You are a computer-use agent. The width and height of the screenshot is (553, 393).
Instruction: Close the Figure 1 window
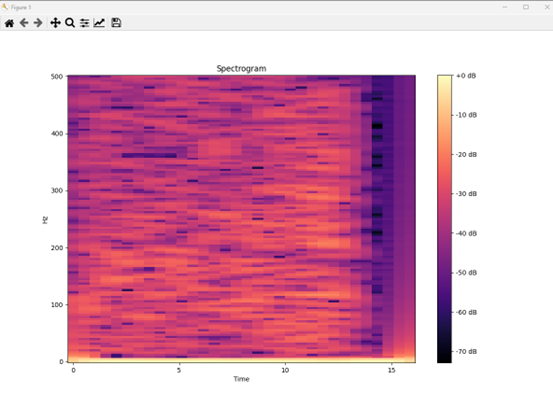pyautogui.click(x=547, y=7)
